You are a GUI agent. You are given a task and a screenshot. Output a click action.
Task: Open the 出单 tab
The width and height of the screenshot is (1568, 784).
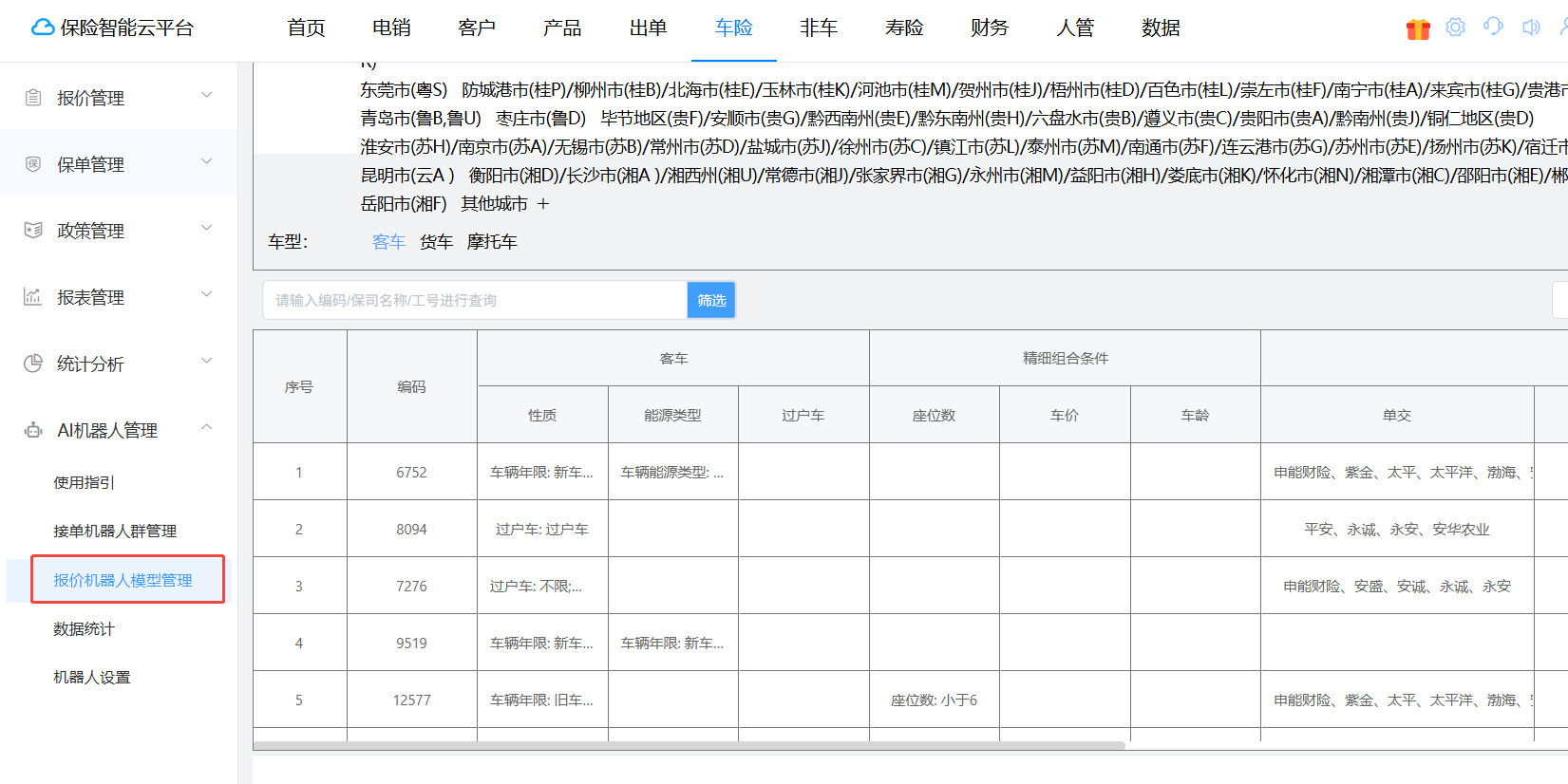pos(648,28)
